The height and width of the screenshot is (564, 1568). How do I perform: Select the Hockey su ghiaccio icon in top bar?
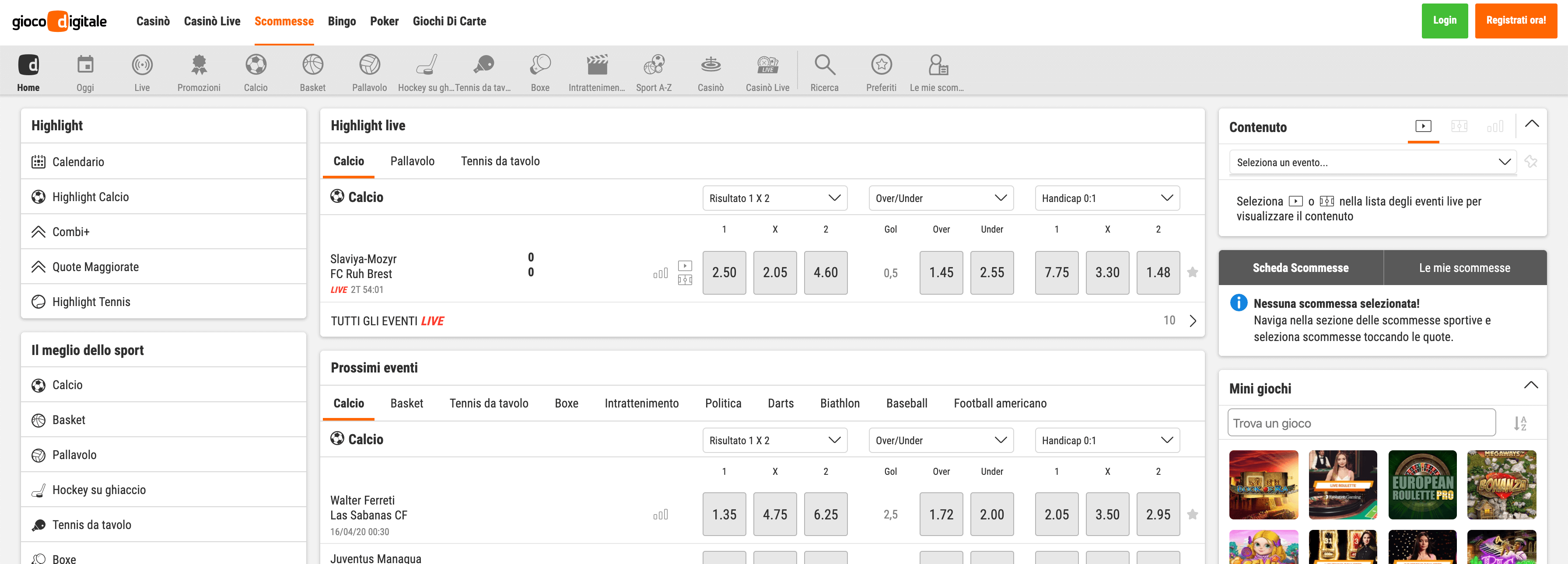(426, 65)
